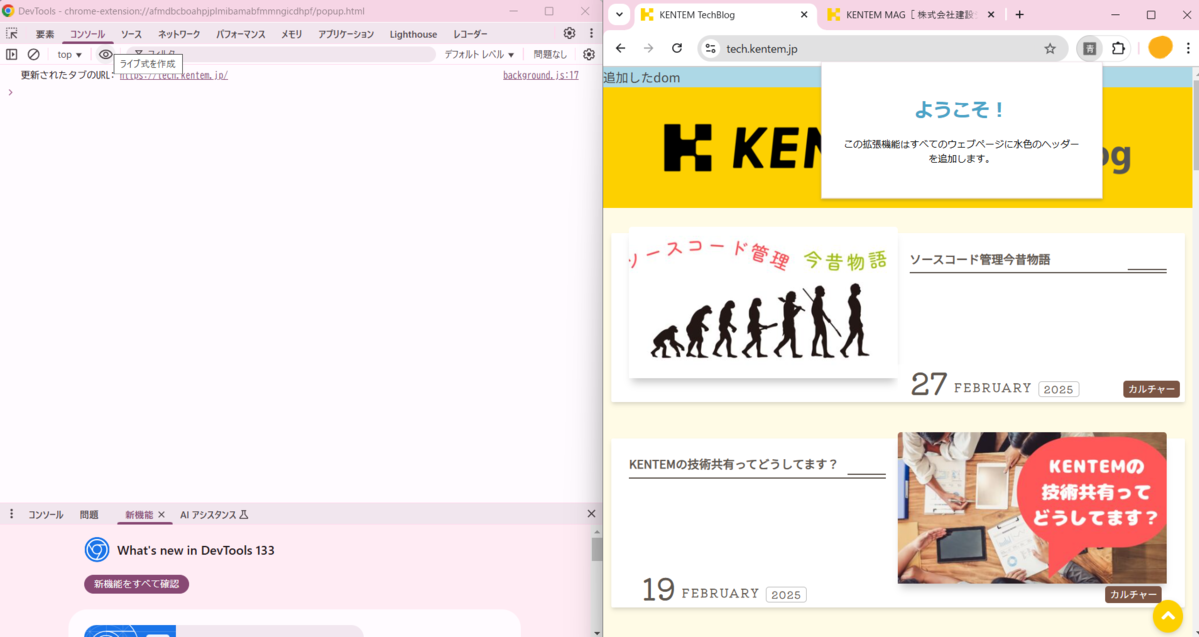Open the evolution illustration article thumbnail
1199x637 pixels.
pos(762,302)
